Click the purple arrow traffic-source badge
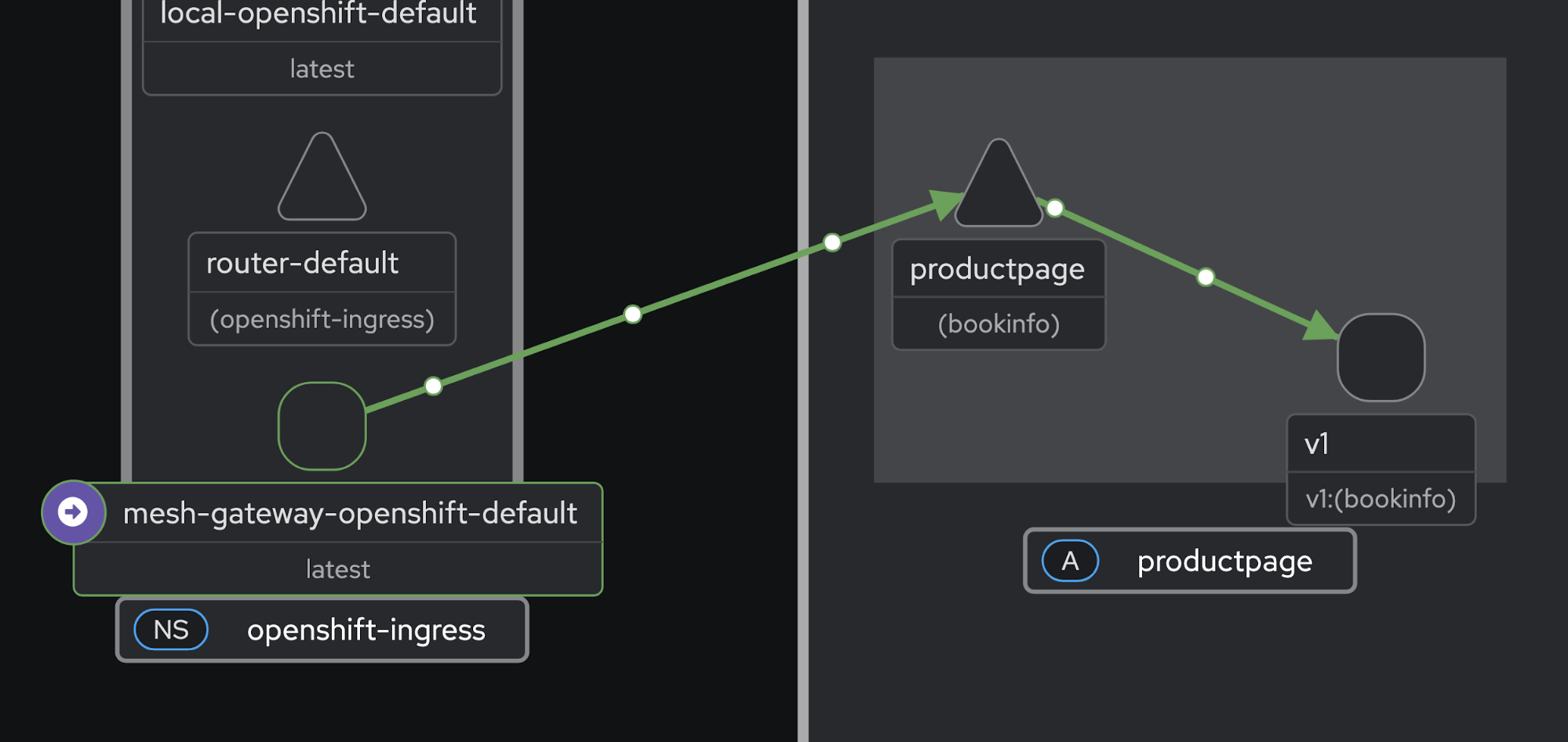The width and height of the screenshot is (1568, 742). tap(73, 512)
